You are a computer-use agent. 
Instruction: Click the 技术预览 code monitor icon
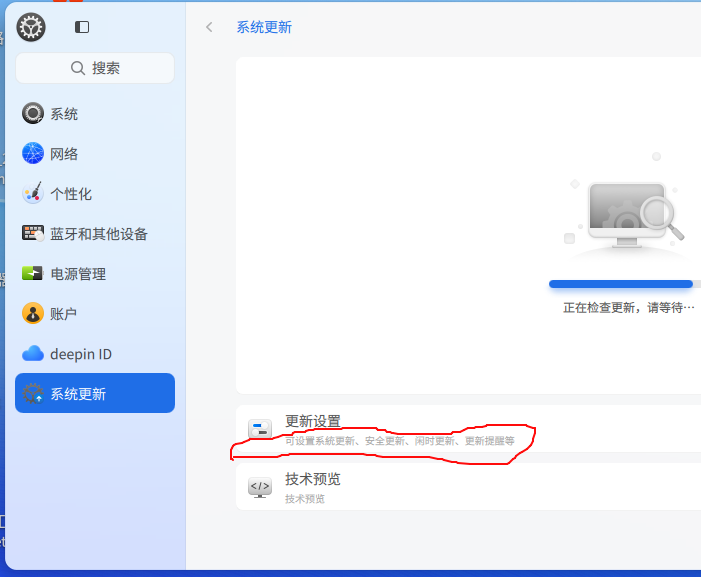coord(260,487)
